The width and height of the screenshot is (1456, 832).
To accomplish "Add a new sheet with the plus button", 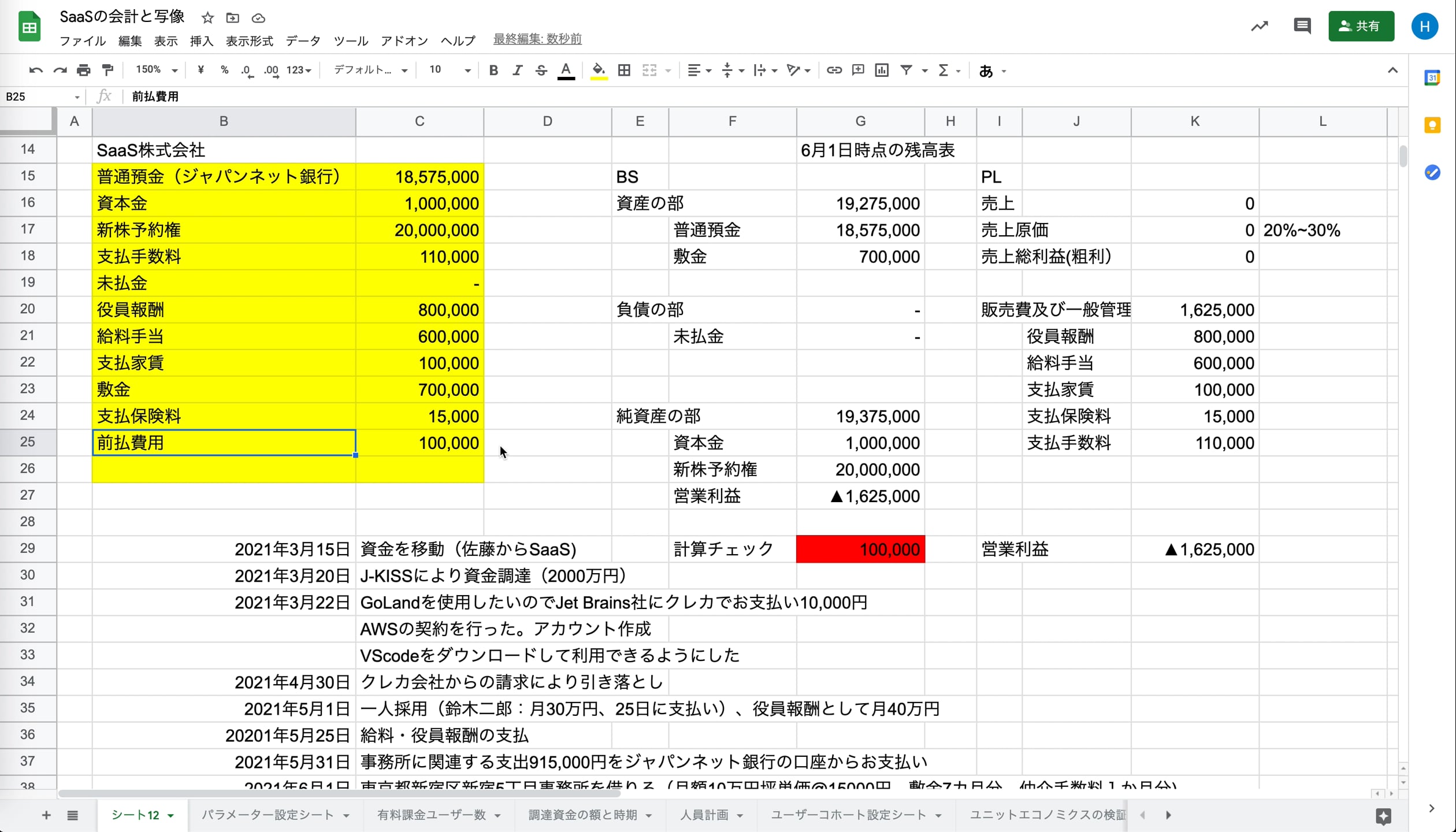I will tap(46, 815).
